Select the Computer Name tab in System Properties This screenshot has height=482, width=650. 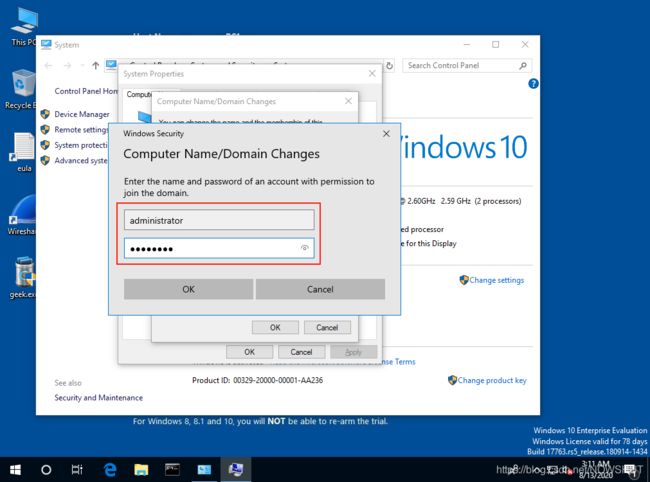click(139, 94)
